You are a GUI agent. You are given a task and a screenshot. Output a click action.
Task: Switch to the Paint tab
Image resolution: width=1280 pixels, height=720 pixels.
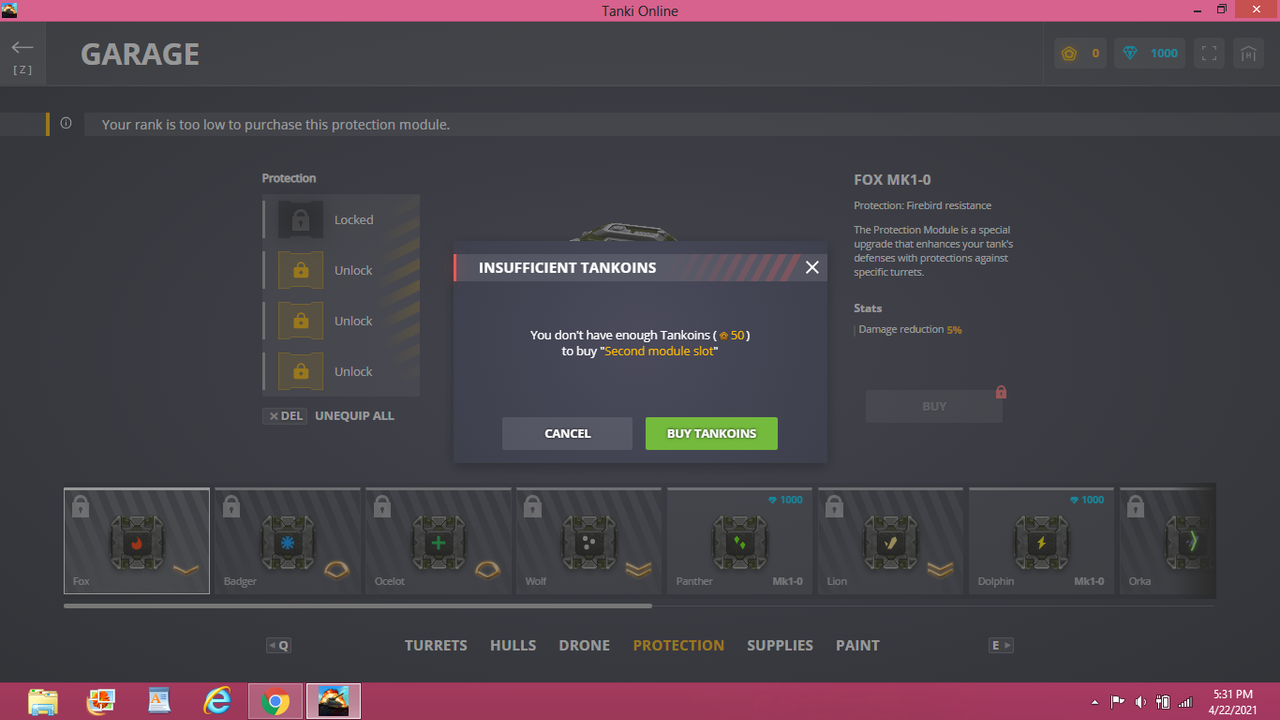pyautogui.click(x=858, y=645)
